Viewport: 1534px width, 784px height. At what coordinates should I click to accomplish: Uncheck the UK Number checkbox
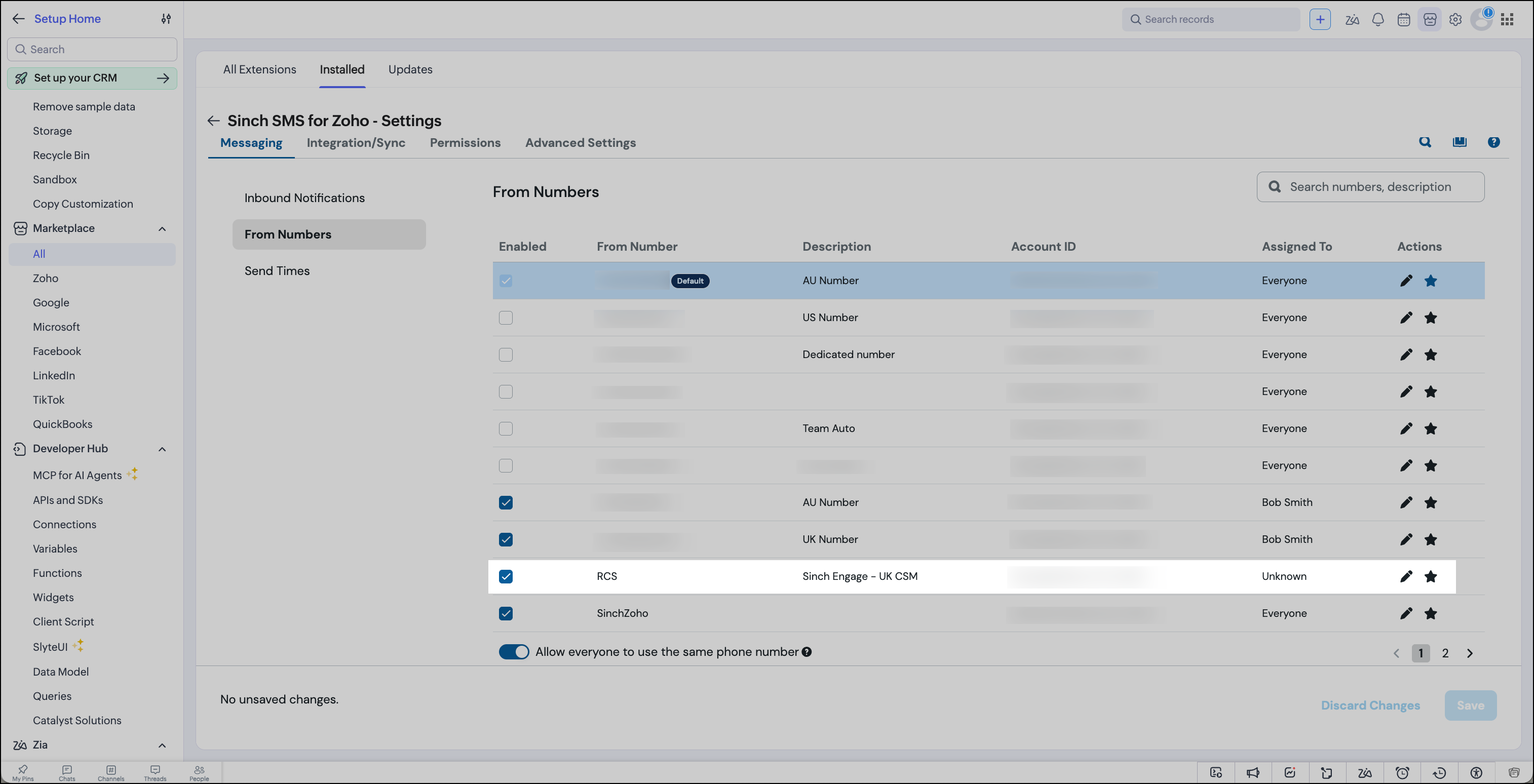(506, 539)
